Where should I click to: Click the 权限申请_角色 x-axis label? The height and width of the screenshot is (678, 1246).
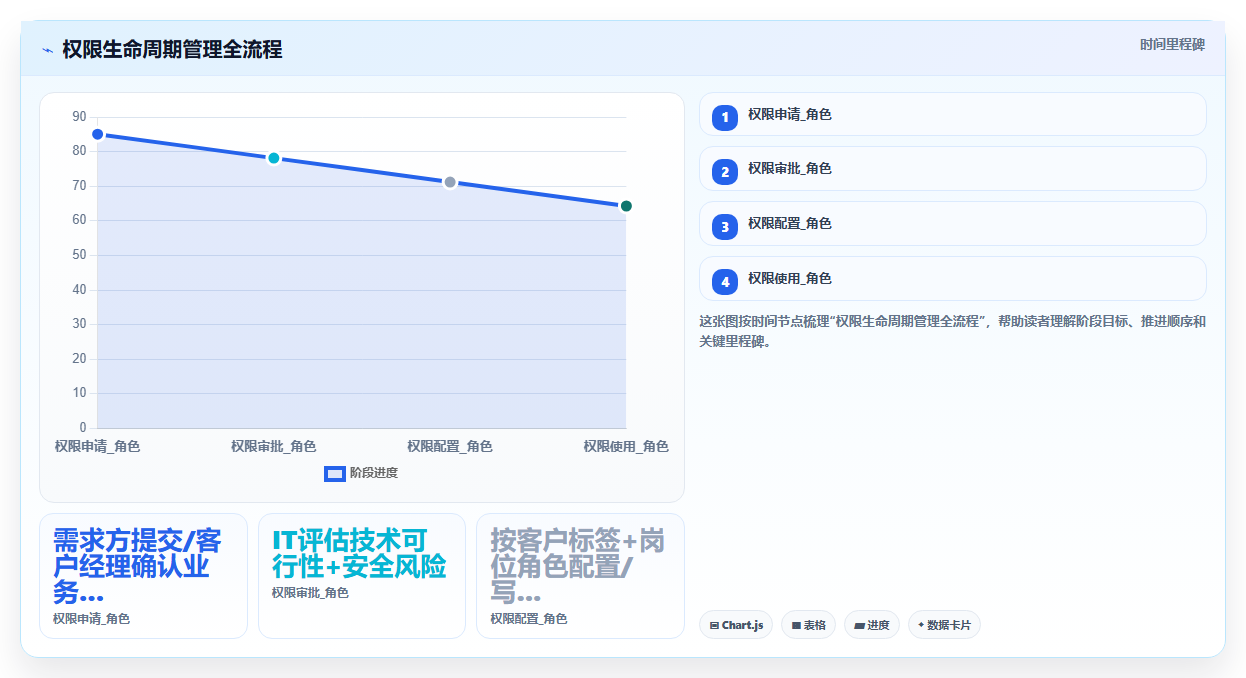[97, 447]
